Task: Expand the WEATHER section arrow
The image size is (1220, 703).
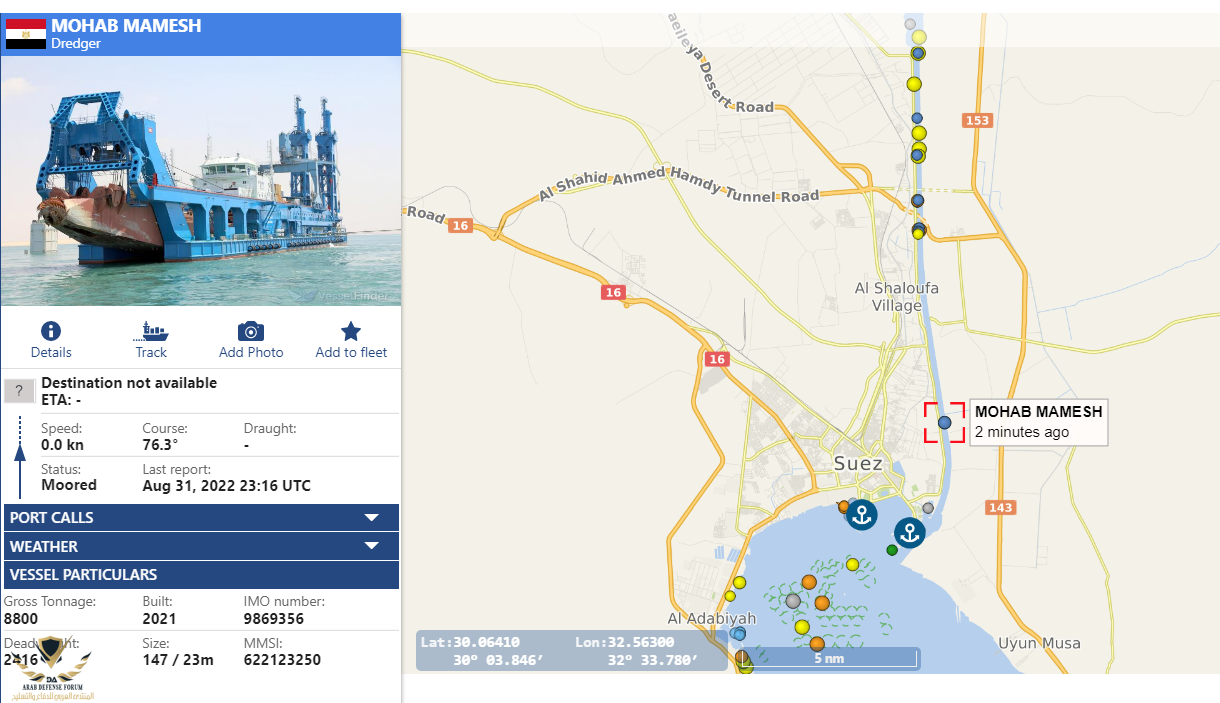Action: click(371, 547)
